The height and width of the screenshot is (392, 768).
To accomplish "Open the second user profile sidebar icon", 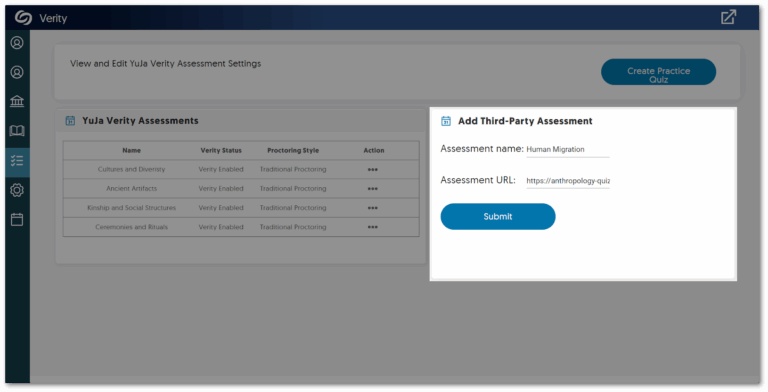I will (x=17, y=72).
